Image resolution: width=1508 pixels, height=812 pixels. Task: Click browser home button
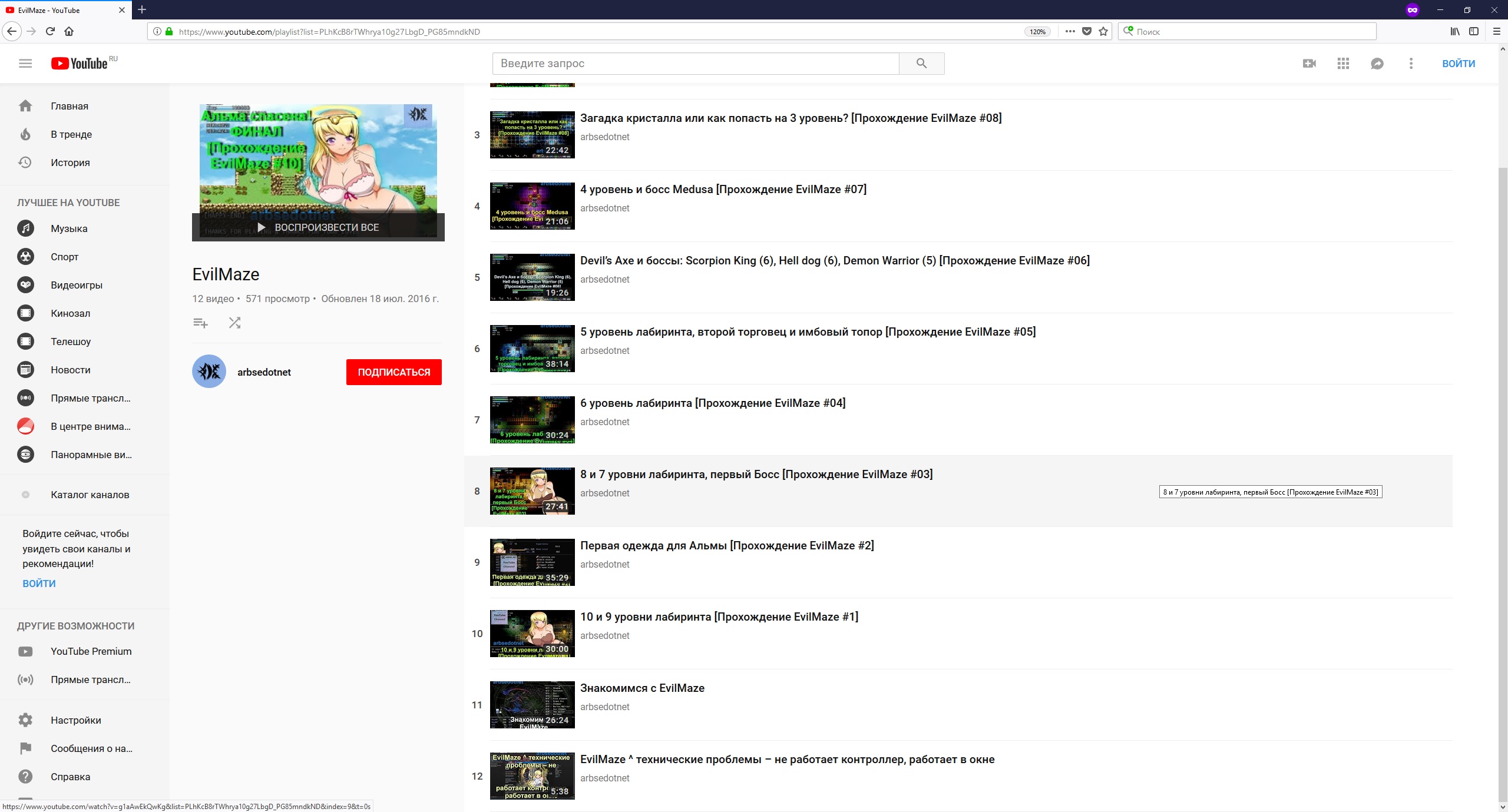point(69,31)
